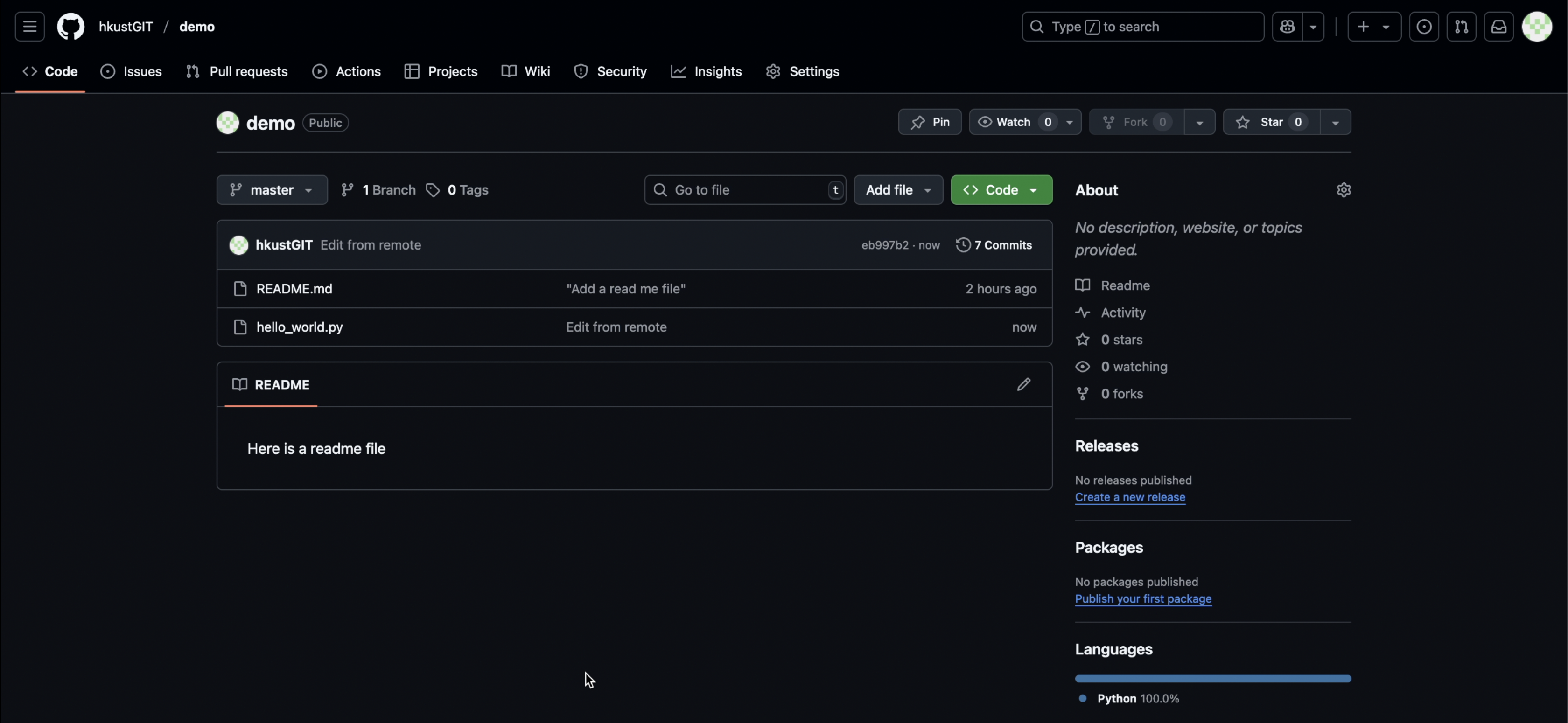Edit README using the pencil icon
The image size is (1568, 723).
[x=1023, y=384]
